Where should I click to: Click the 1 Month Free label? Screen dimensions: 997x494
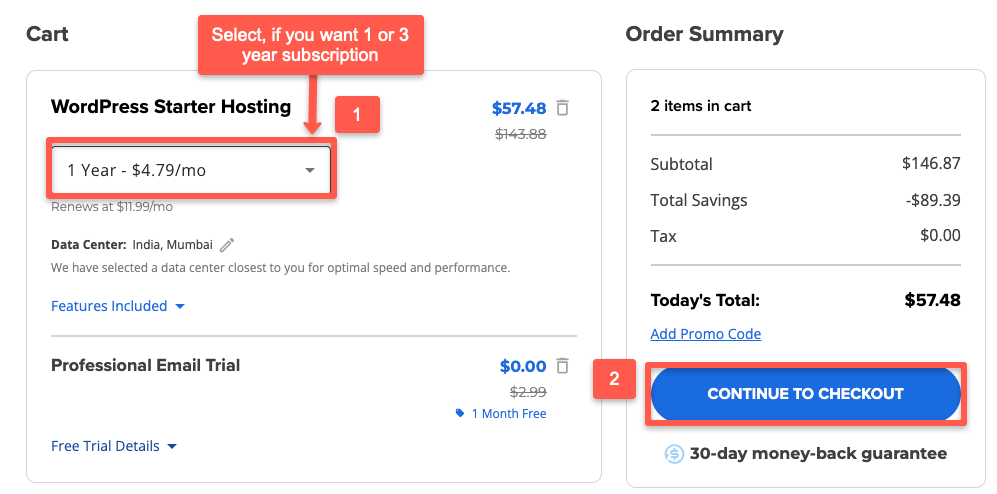(509, 413)
